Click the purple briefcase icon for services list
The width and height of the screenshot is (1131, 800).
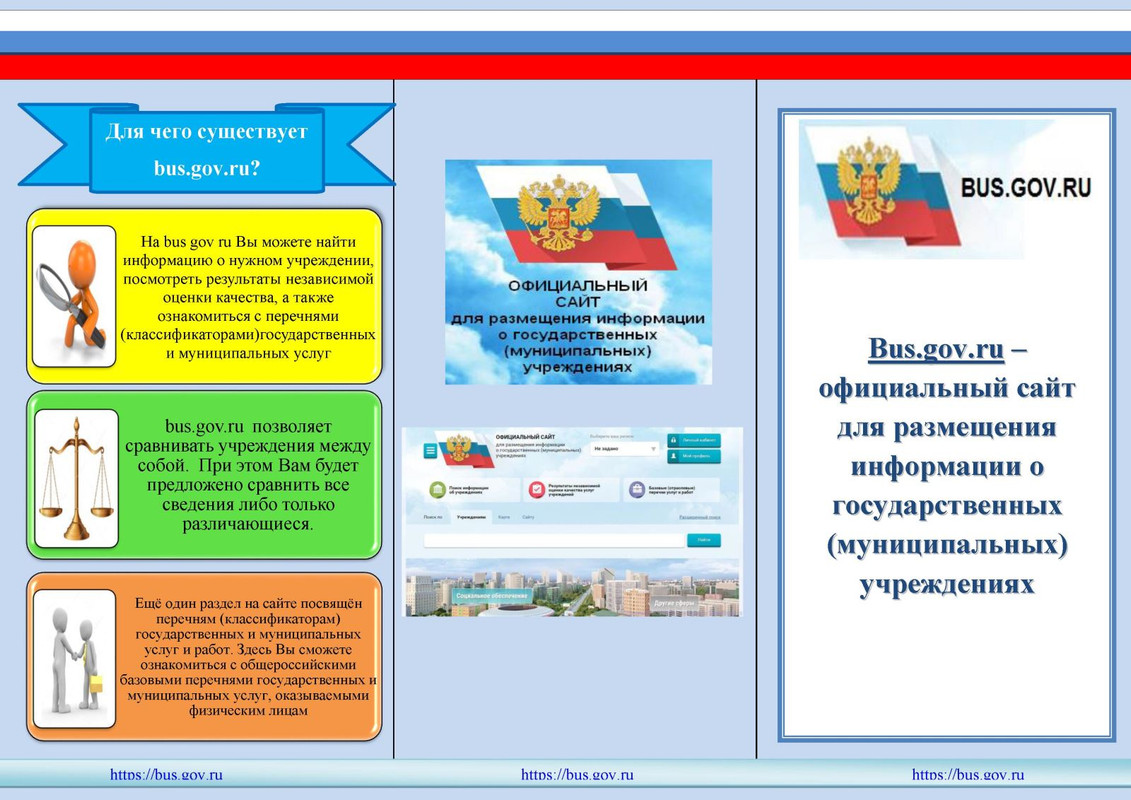pos(636,490)
